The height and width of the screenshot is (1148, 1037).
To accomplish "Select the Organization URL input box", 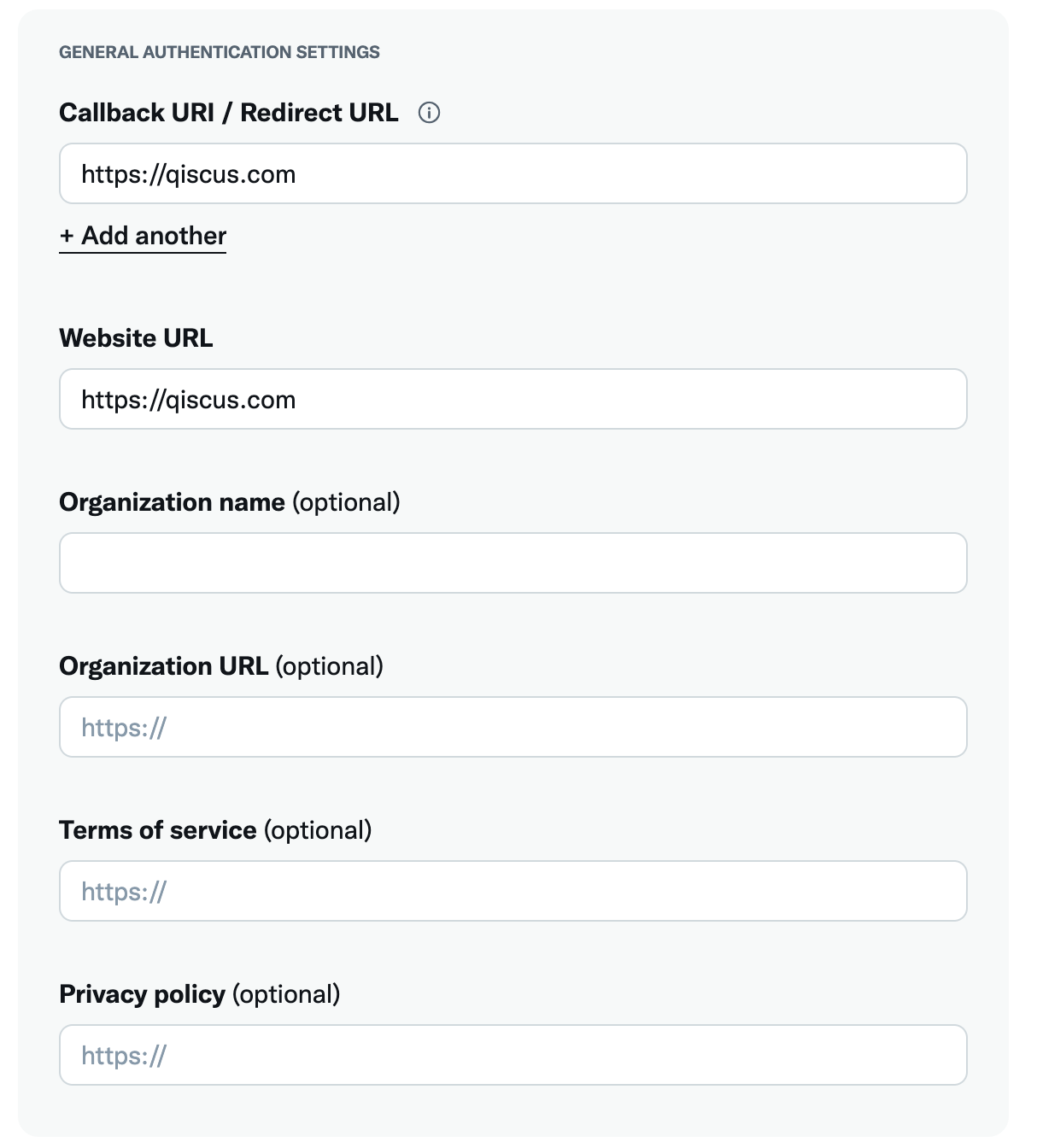I will (513, 728).
